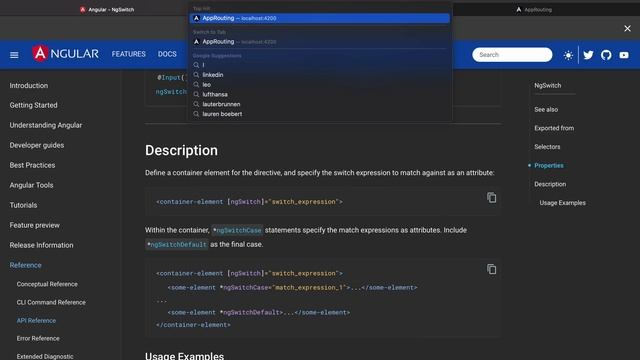Screen dimensions: 640x360
Task: Open the DOCS menu item
Action: click(x=167, y=54)
